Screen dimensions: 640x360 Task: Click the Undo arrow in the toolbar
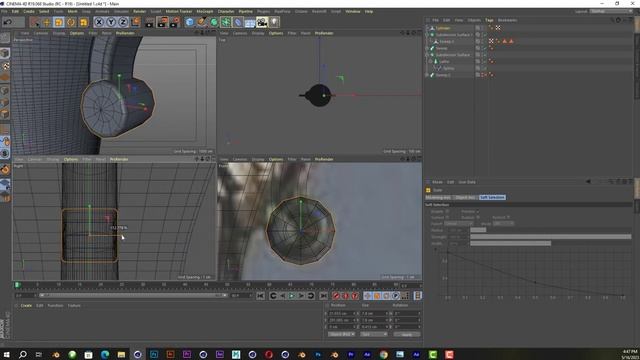coord(8,22)
